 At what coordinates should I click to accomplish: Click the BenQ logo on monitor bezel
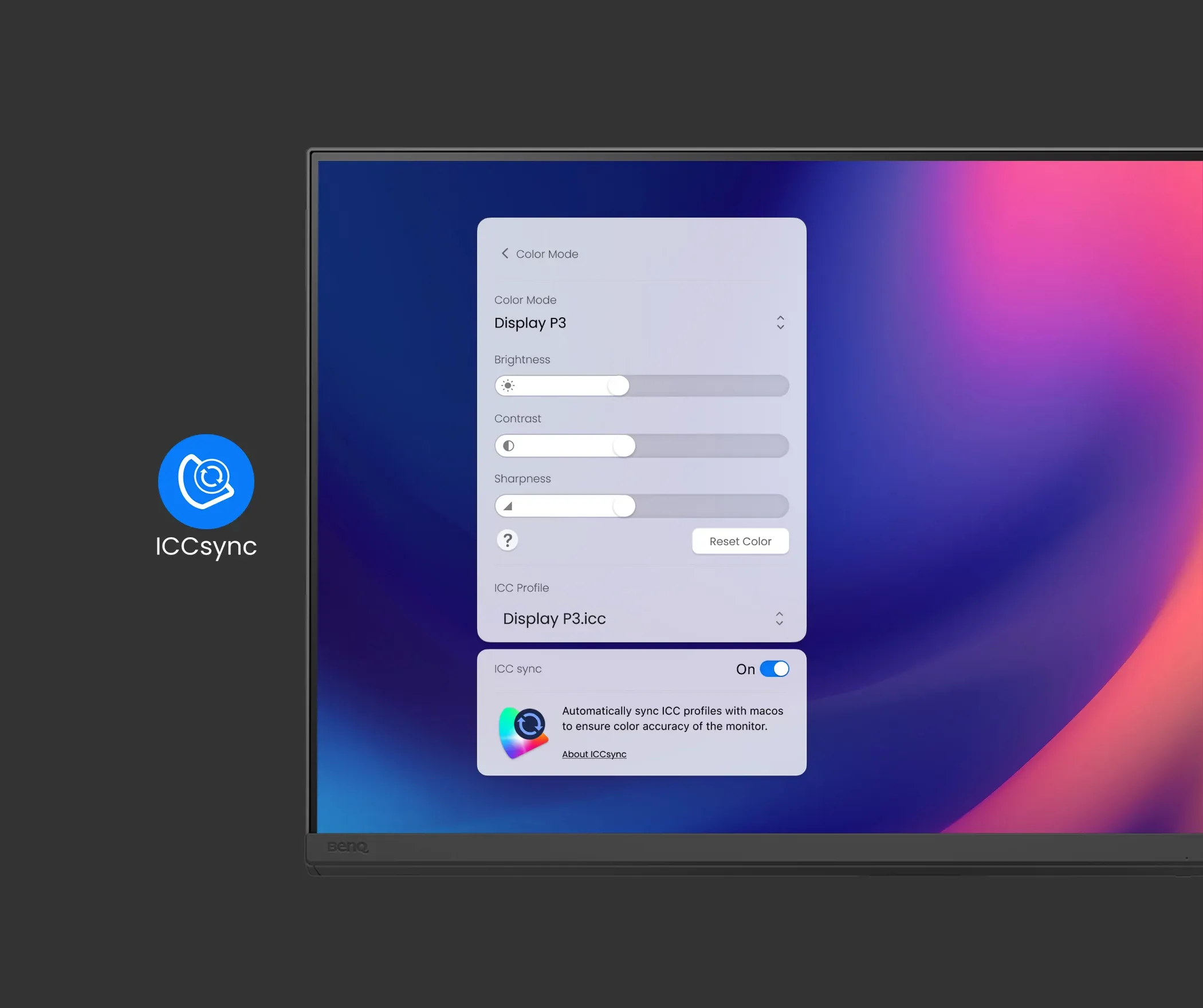[348, 846]
